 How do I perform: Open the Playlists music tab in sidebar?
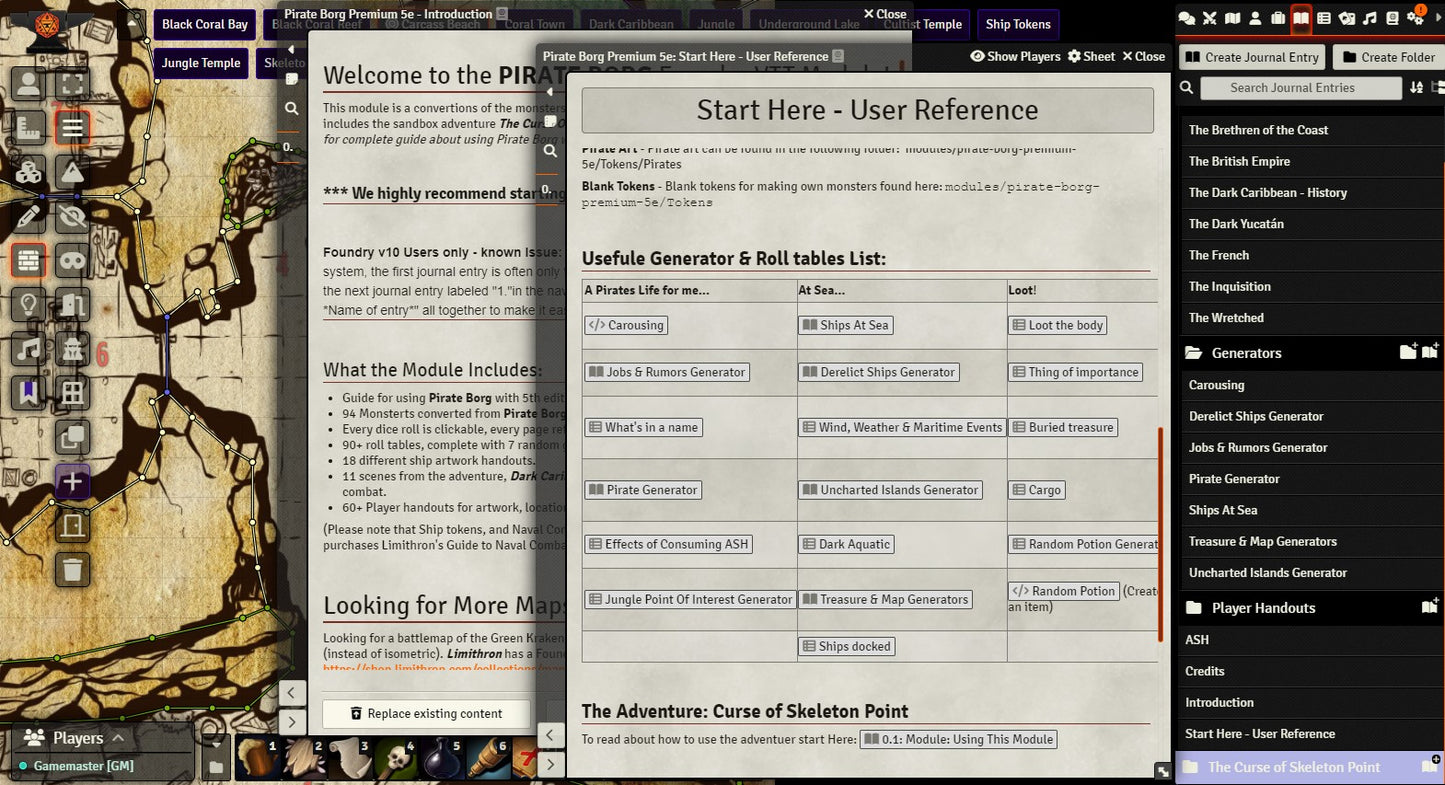click(x=1369, y=18)
